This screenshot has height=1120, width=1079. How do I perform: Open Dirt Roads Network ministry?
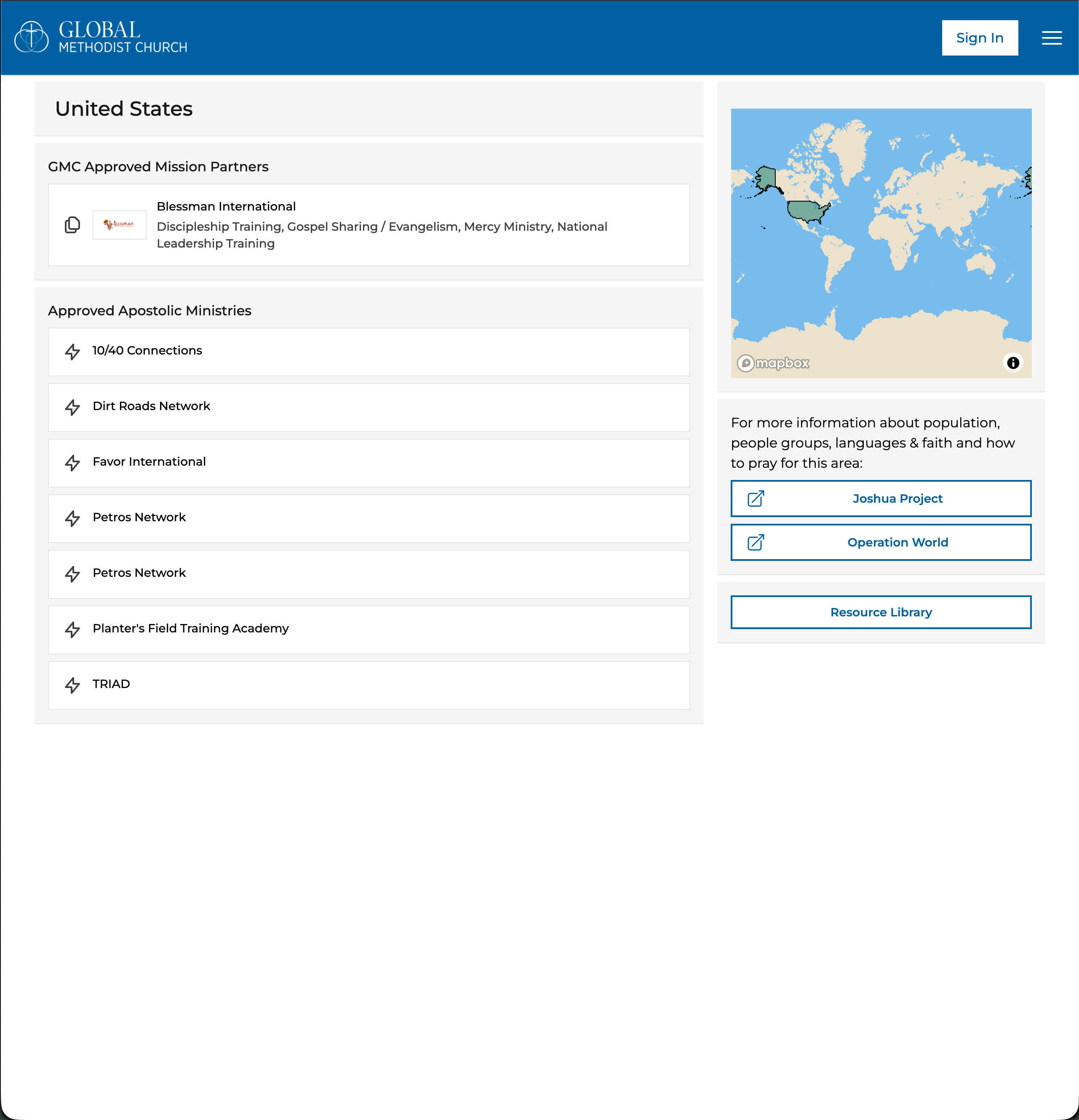coord(369,407)
